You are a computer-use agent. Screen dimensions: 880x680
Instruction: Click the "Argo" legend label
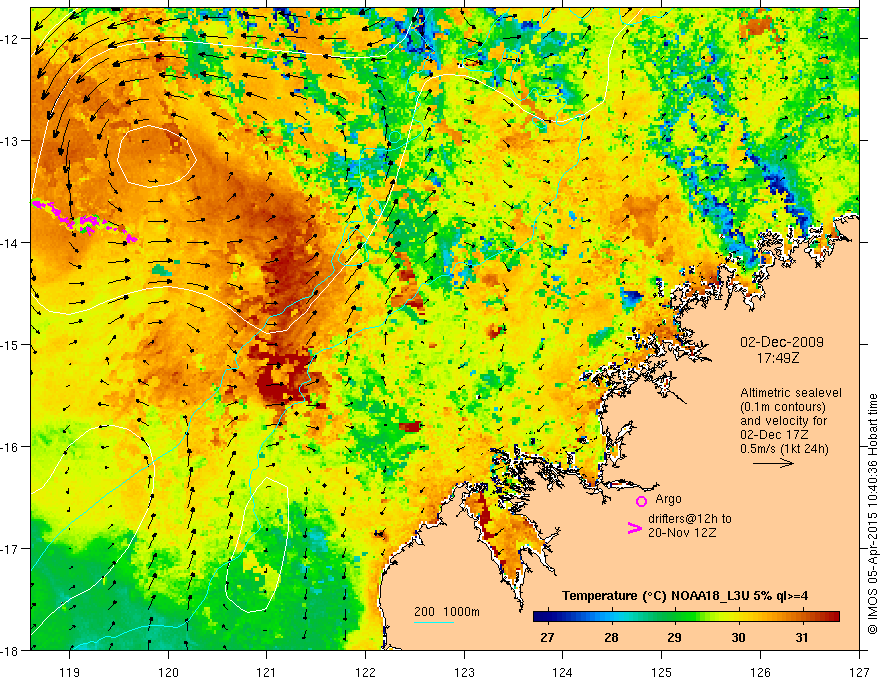tap(668, 499)
